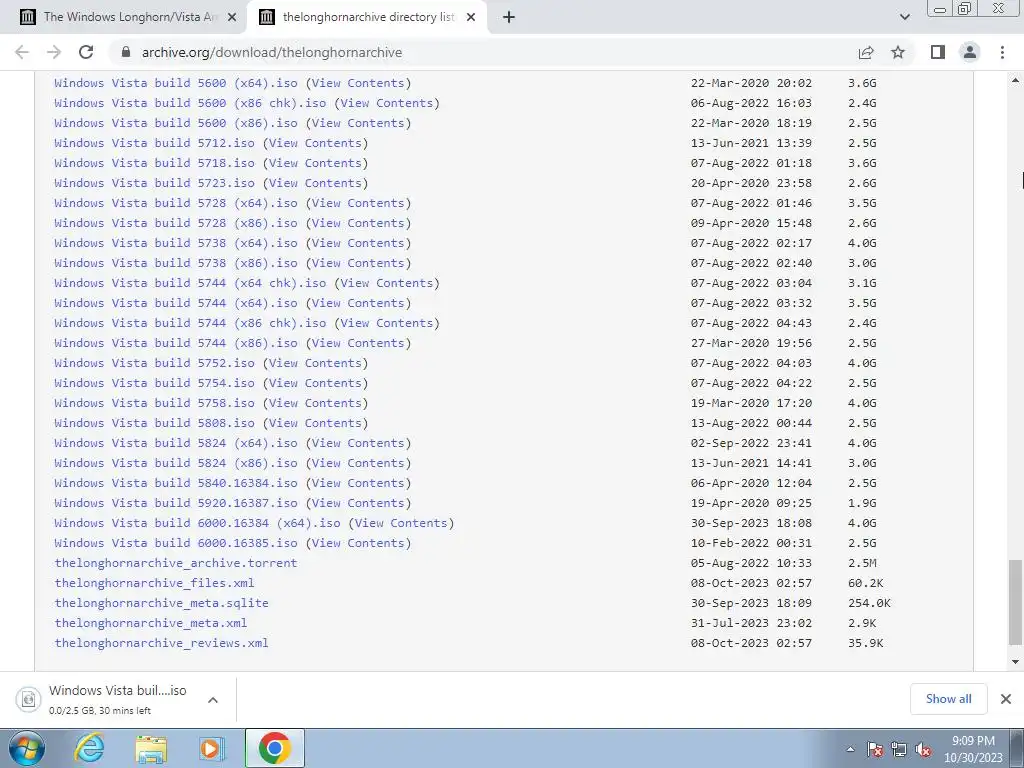Open Windows Vista build 5744 (x64 chk).iso link

coord(190,283)
